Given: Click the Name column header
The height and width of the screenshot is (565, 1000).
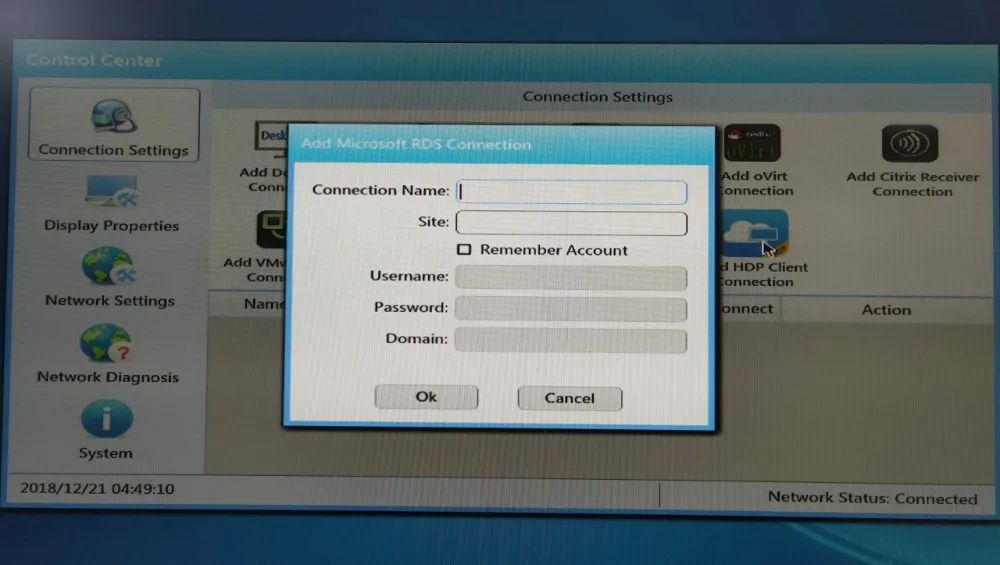Looking at the screenshot, I should (x=264, y=304).
